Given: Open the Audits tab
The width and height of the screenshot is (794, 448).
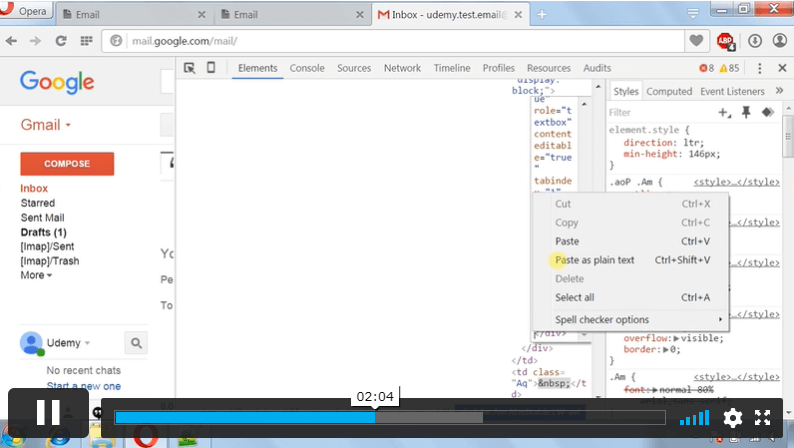Looking at the screenshot, I should pos(597,68).
